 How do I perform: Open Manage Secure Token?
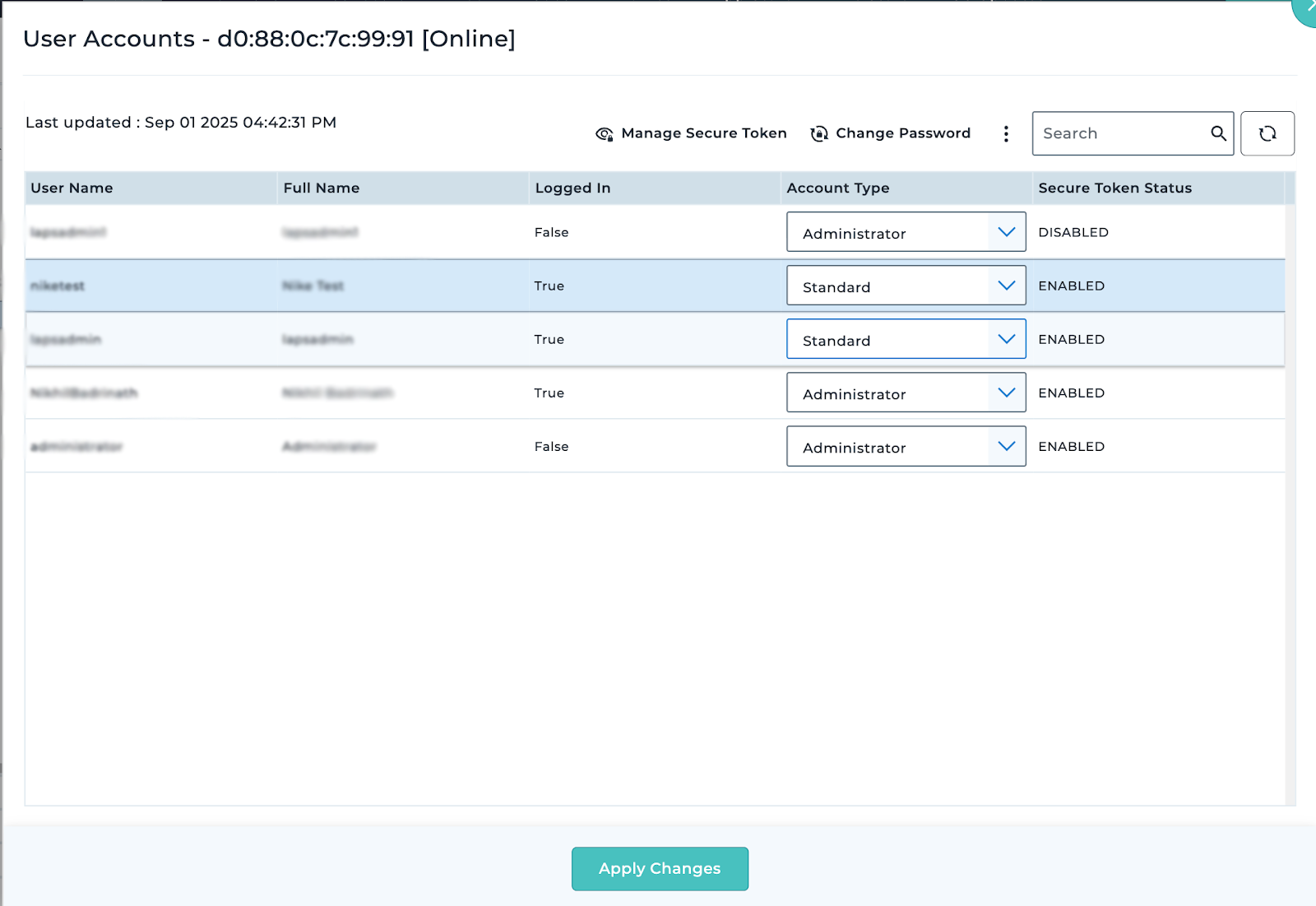click(x=691, y=133)
